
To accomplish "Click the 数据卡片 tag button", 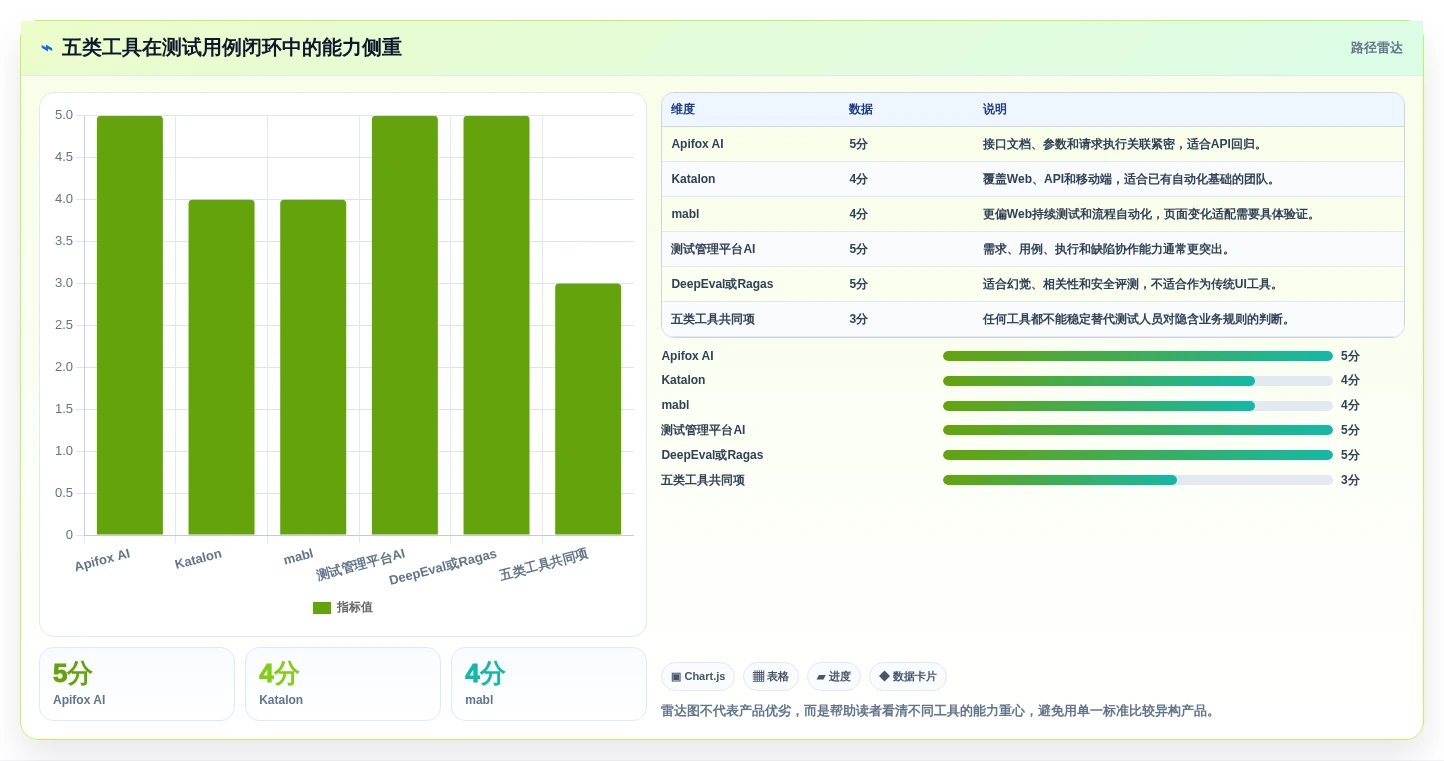I will click(x=908, y=677).
